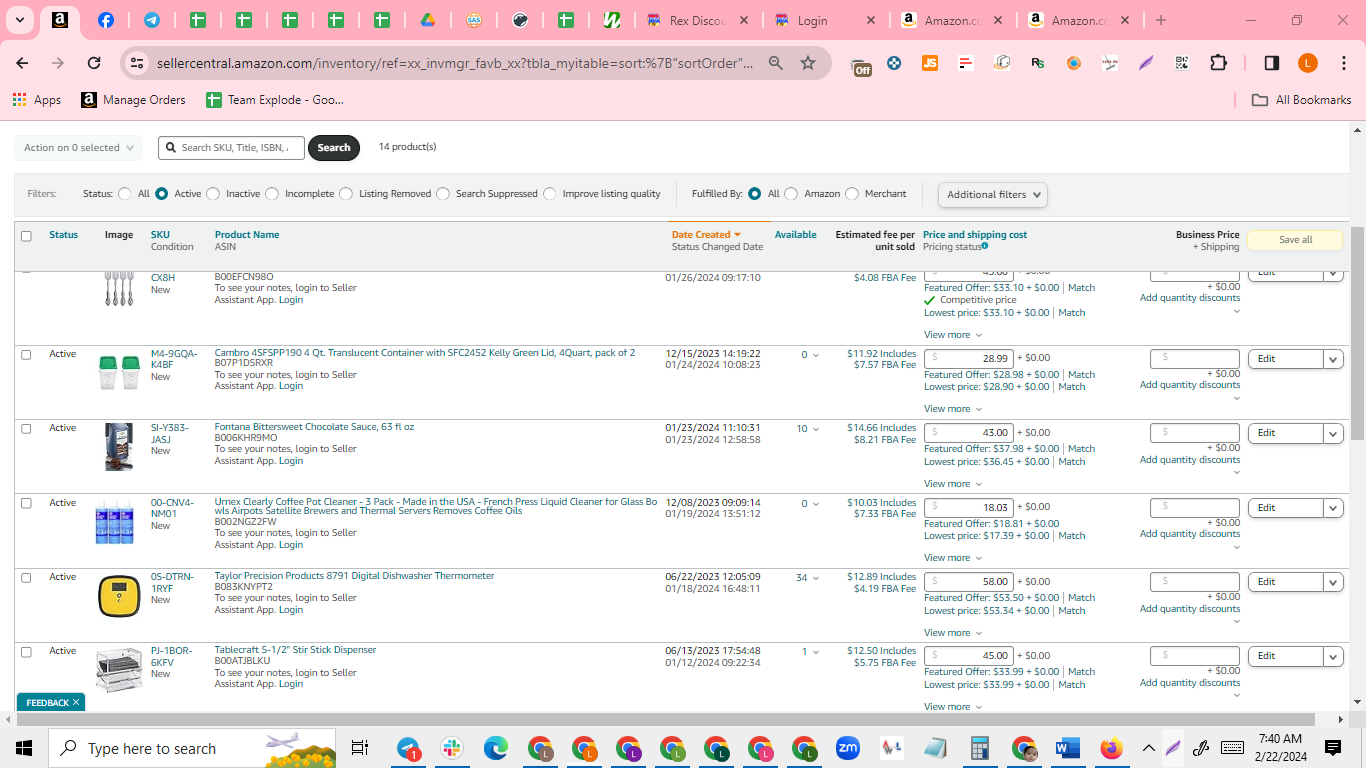Open the tab search dropdown arrow
The image size is (1366, 768).
[x=19, y=20]
